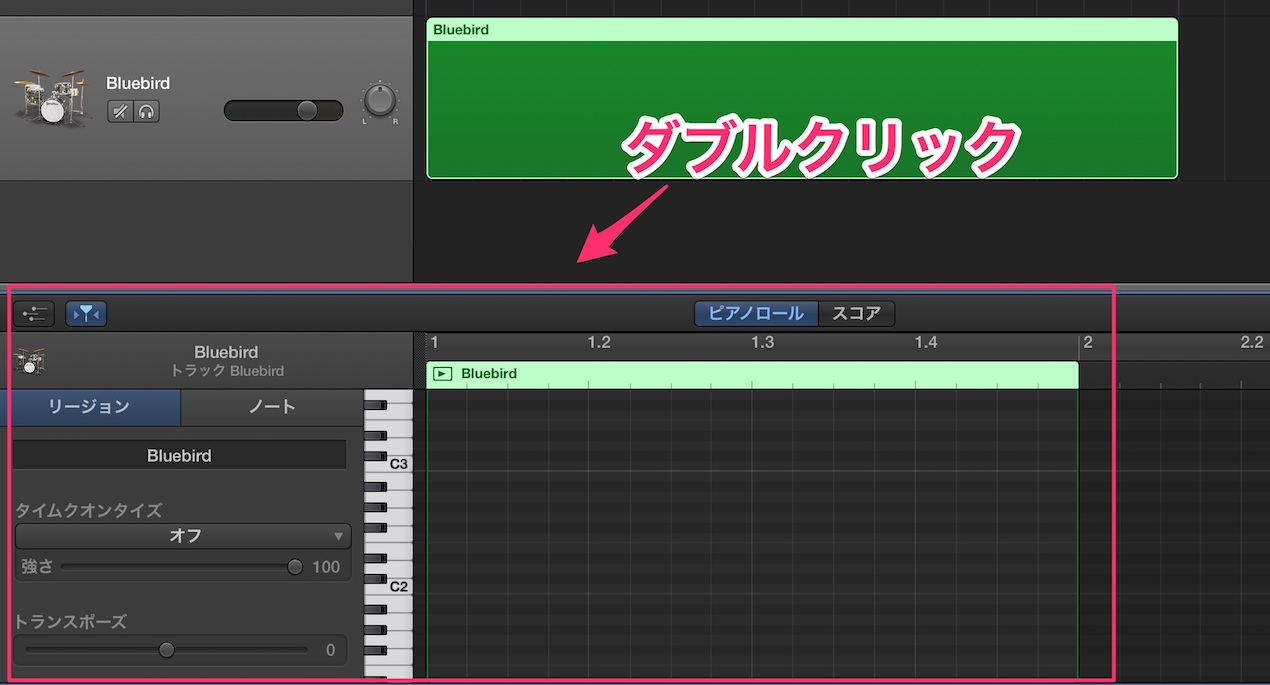Screen dimensions: 1270x685
Task: Click the トラック Bluebird subtitle text
Action: click(227, 371)
